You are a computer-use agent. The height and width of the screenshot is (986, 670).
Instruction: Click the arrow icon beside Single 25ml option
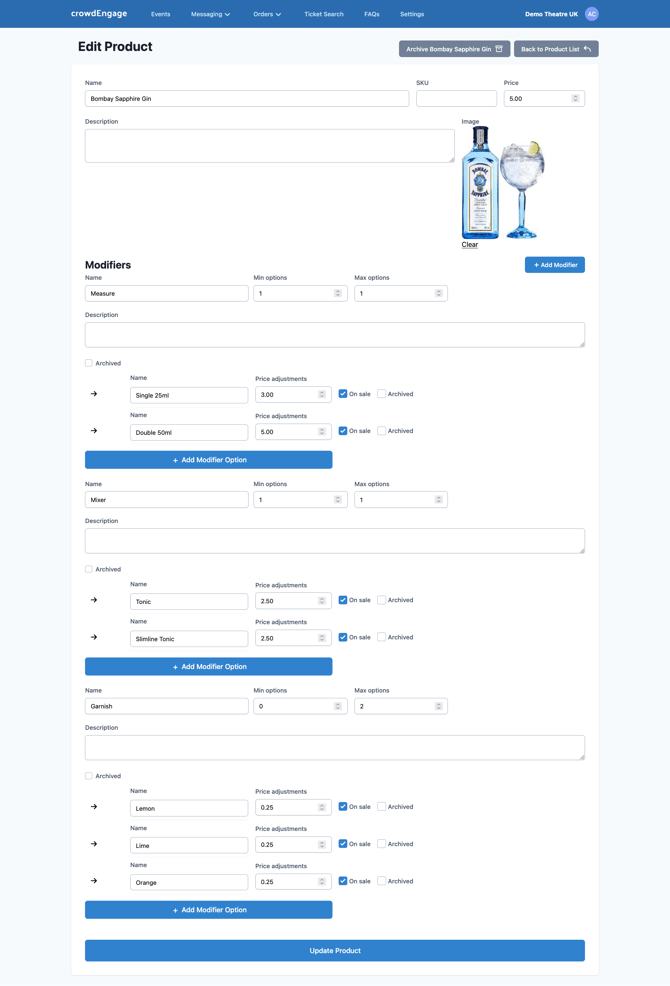click(94, 394)
